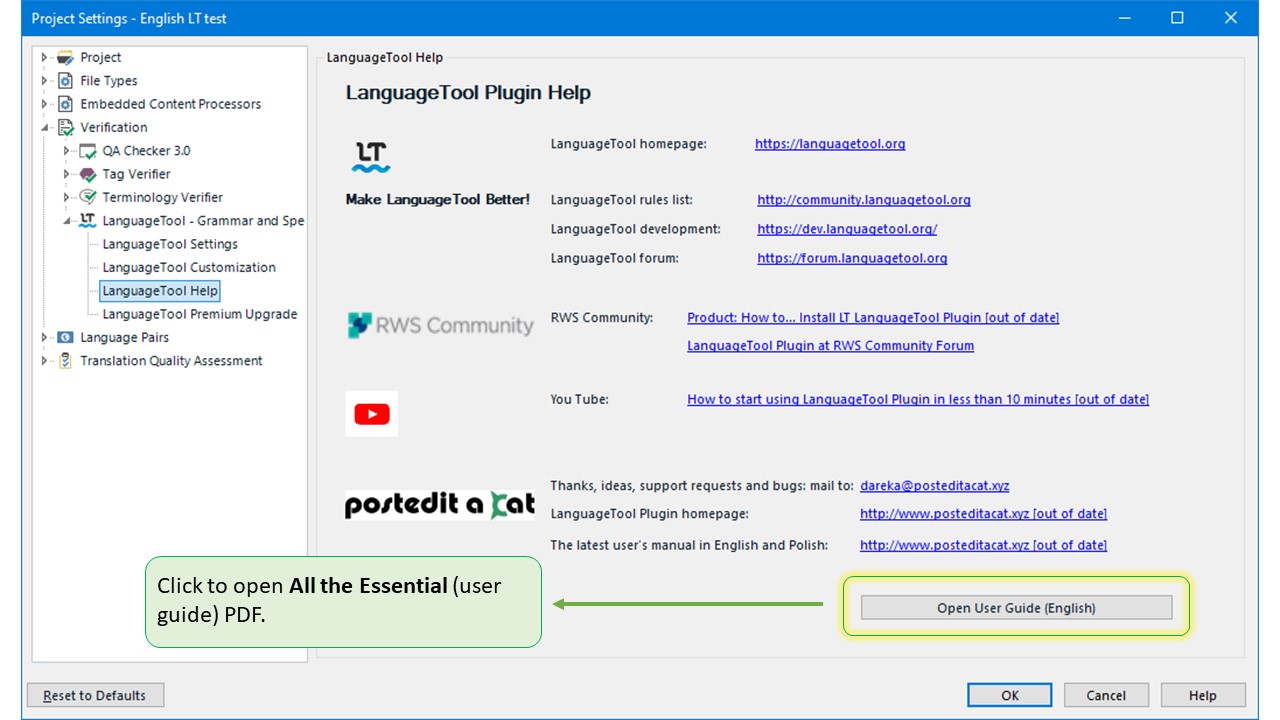The image size is (1280, 720).
Task: Click the Project folder icon in tree
Action: [x=66, y=58]
